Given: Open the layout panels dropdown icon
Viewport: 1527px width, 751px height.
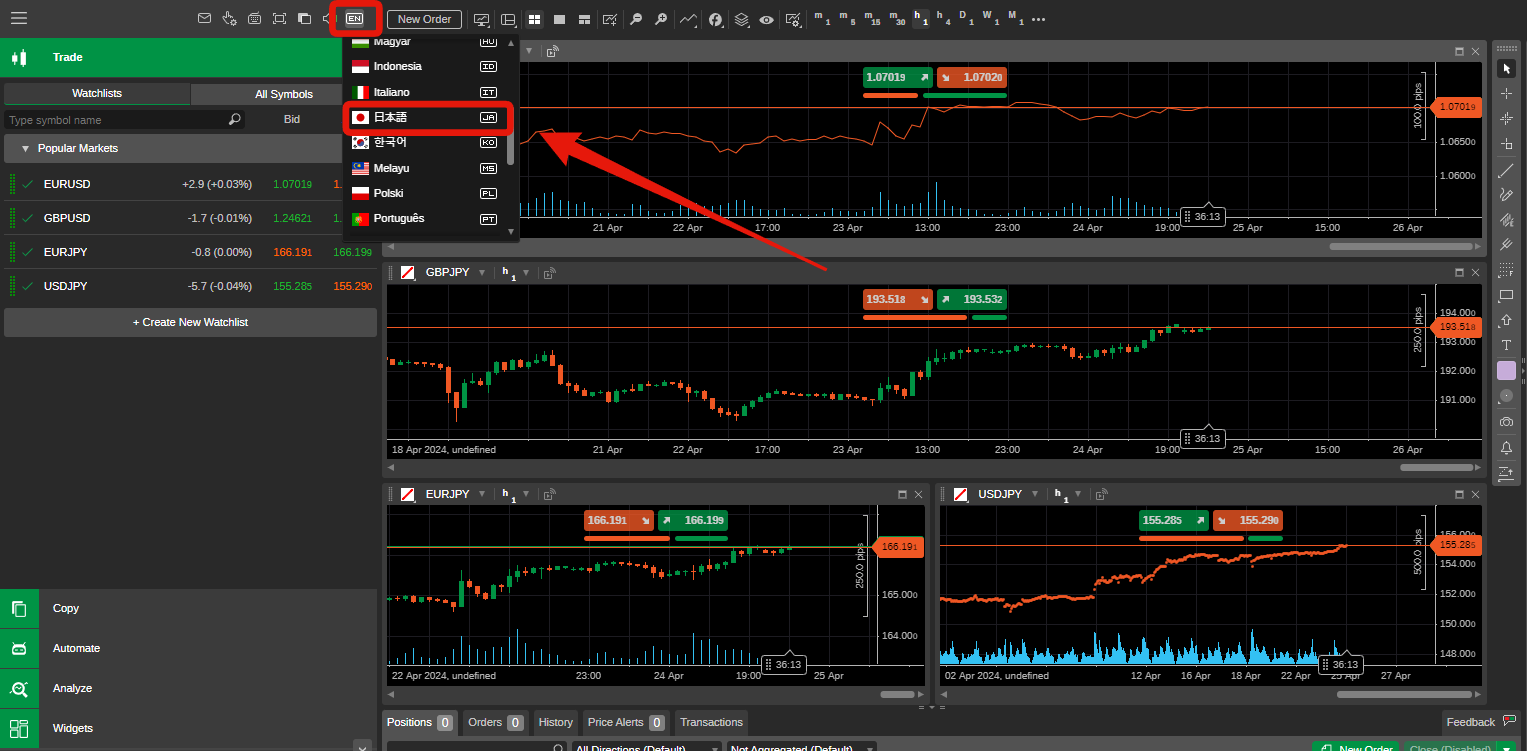Looking at the screenshot, I should (x=508, y=19).
